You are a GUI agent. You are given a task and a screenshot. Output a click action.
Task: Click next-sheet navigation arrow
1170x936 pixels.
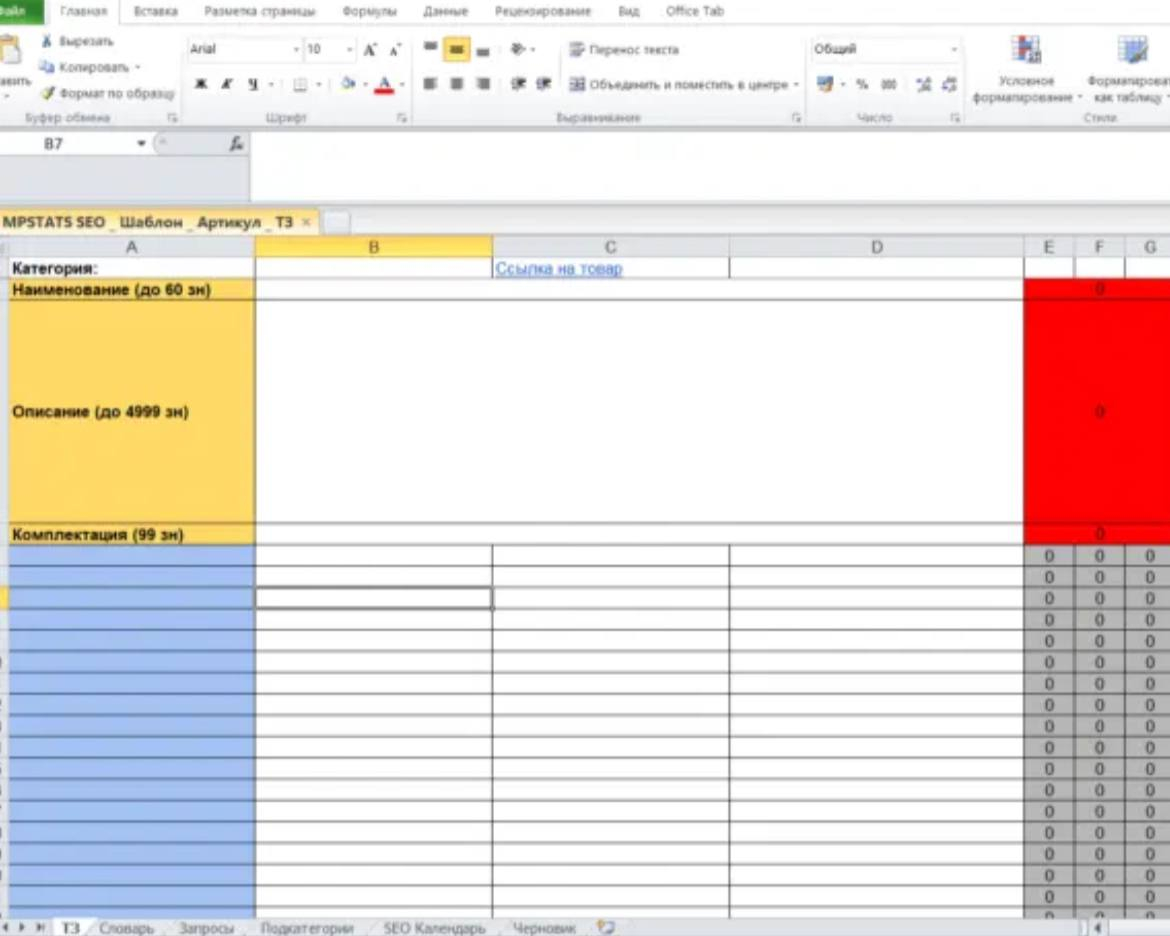pos(22,927)
